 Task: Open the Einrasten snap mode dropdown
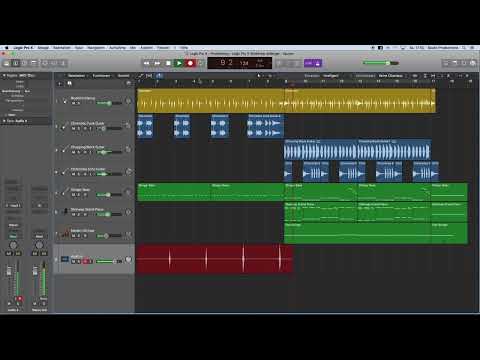coord(331,76)
